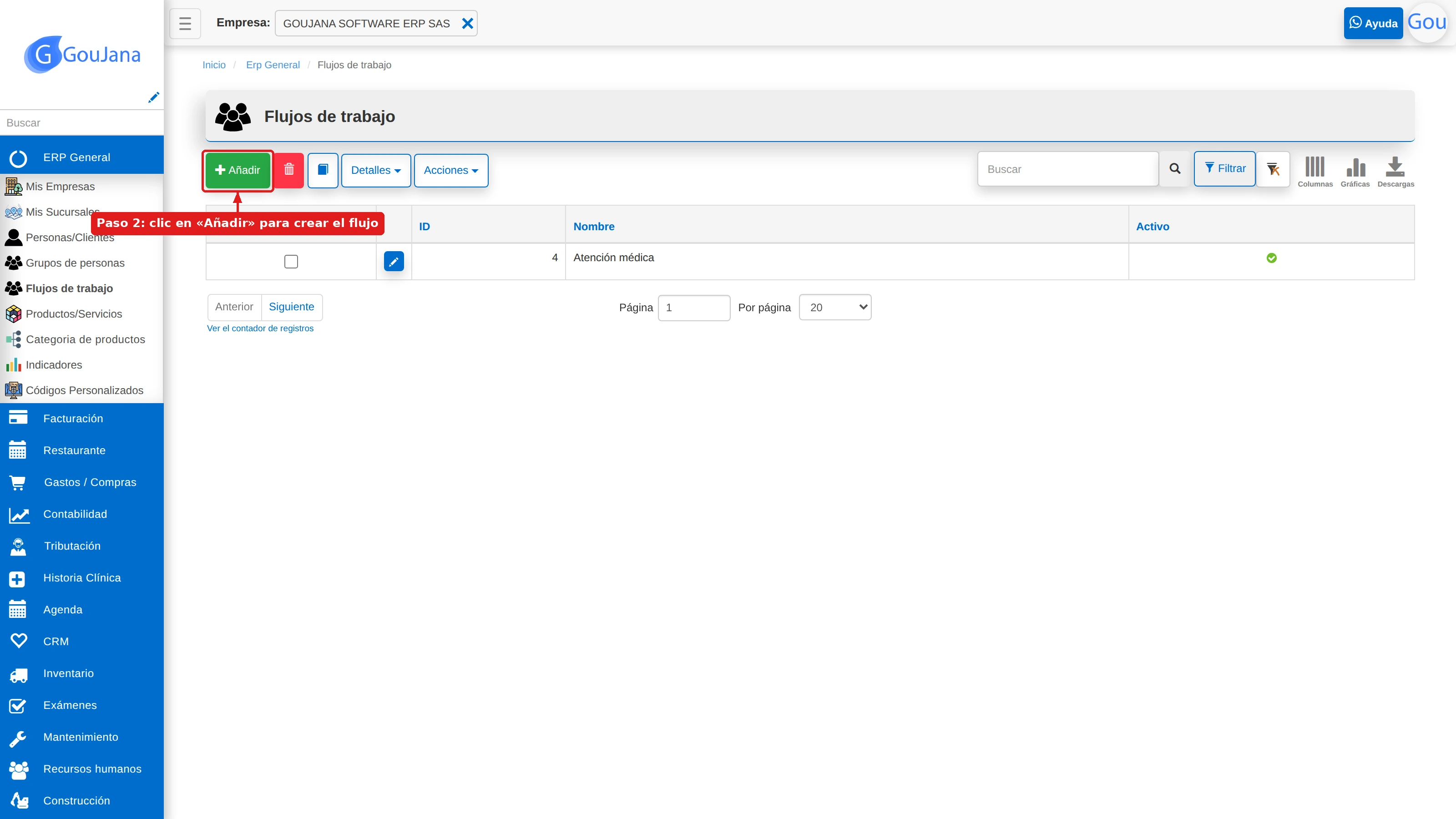Open Mis Empresas in the sidebar
This screenshot has width=1456, height=819.
click(x=60, y=186)
